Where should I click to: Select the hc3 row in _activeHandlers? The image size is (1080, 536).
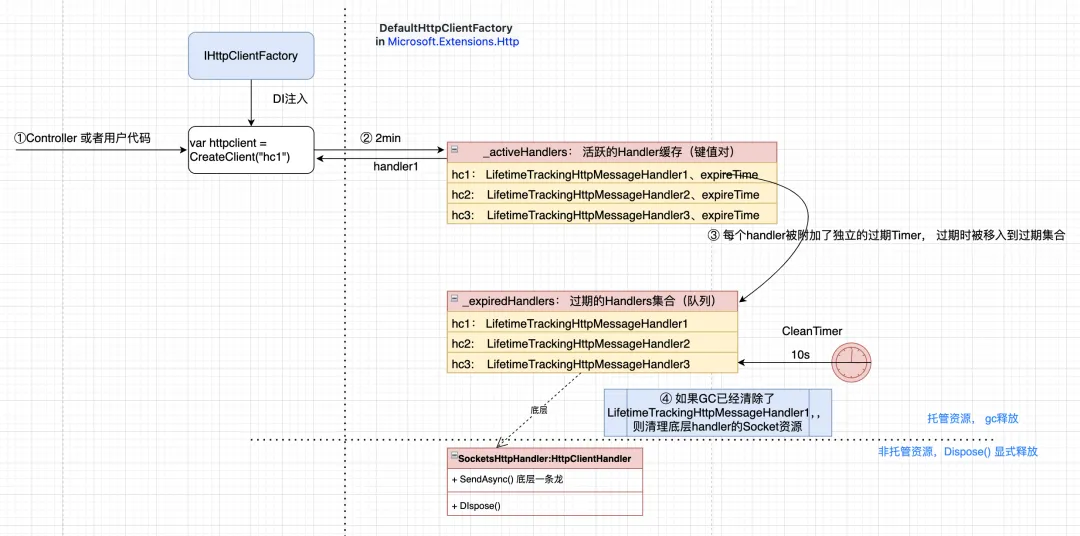(612, 215)
